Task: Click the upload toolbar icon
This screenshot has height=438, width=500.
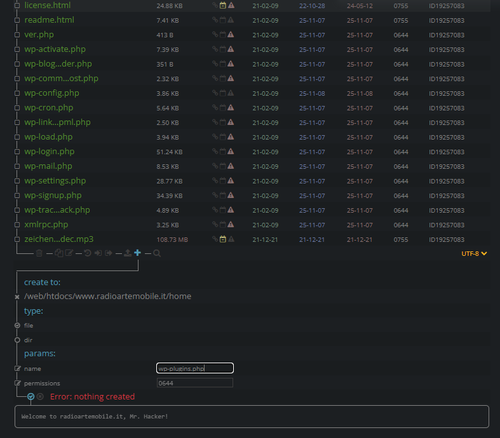Action: tap(127, 253)
